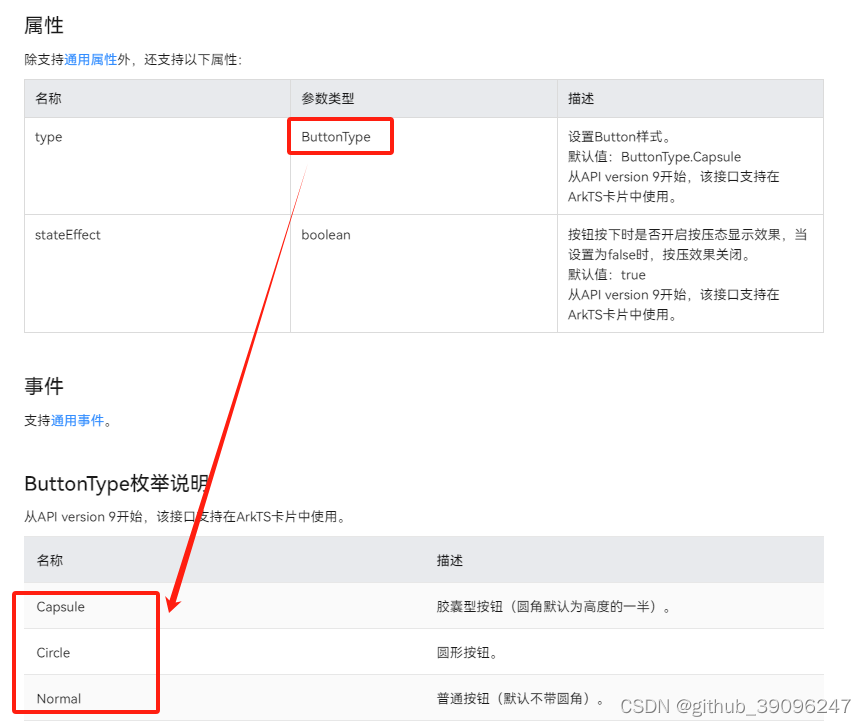
Task: Select the stateEffect attribute name cell
Action: pyautogui.click(x=72, y=234)
